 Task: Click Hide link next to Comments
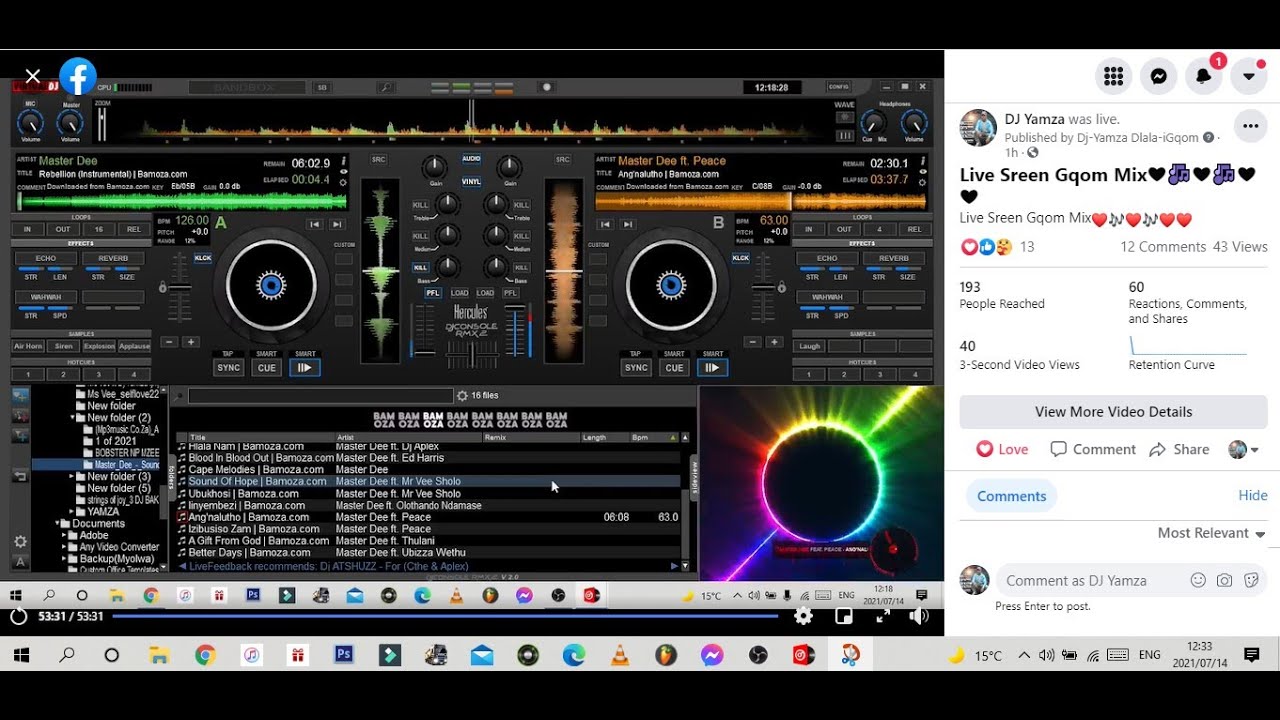point(1252,496)
